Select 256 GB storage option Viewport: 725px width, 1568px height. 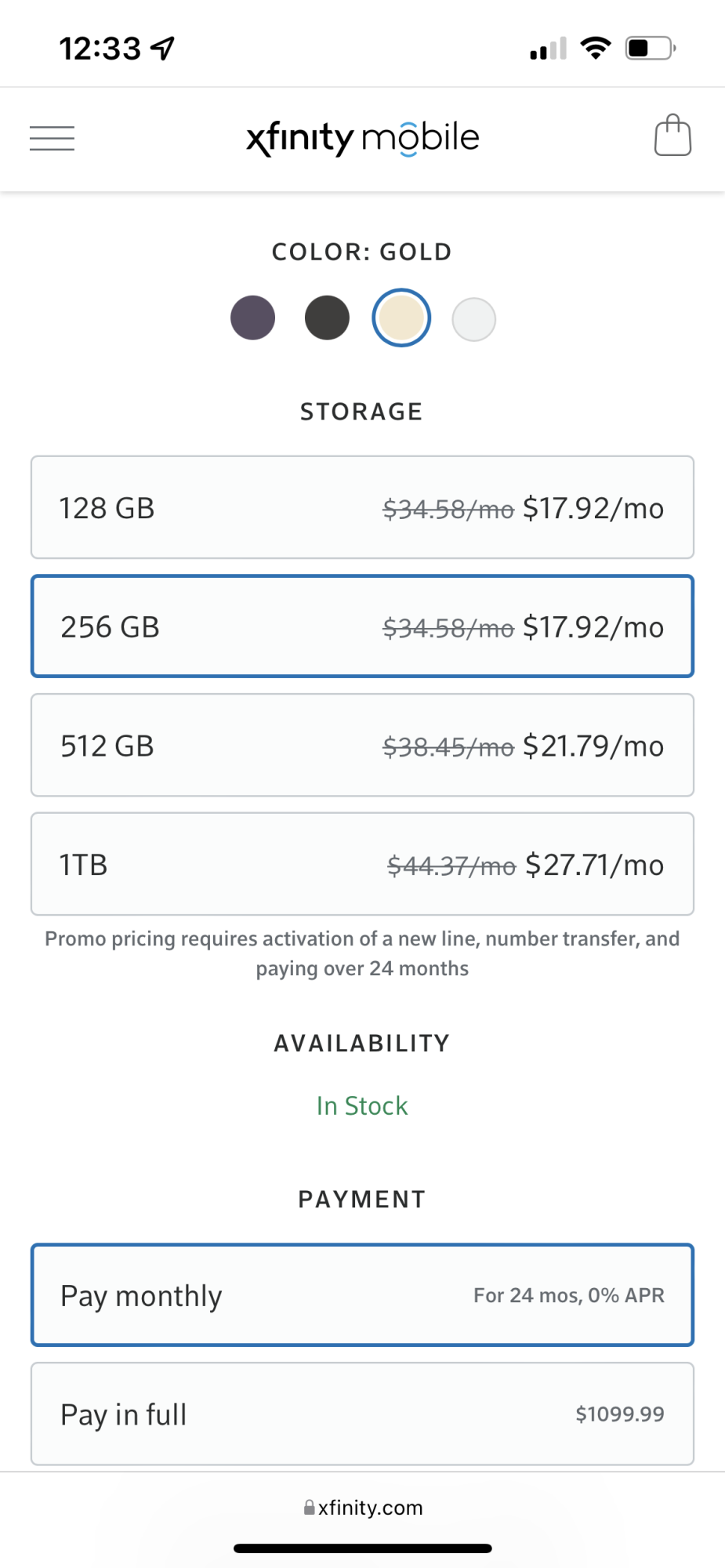362,626
